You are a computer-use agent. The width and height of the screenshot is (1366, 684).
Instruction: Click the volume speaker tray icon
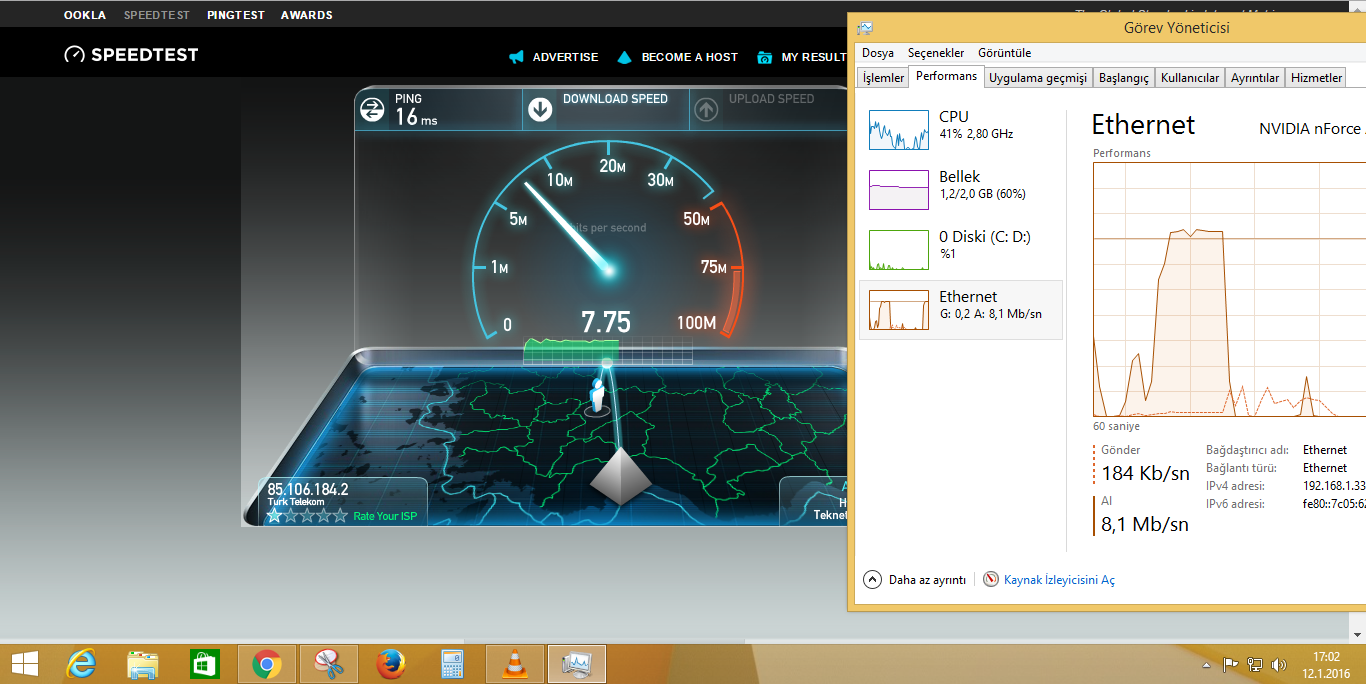[x=1279, y=665]
